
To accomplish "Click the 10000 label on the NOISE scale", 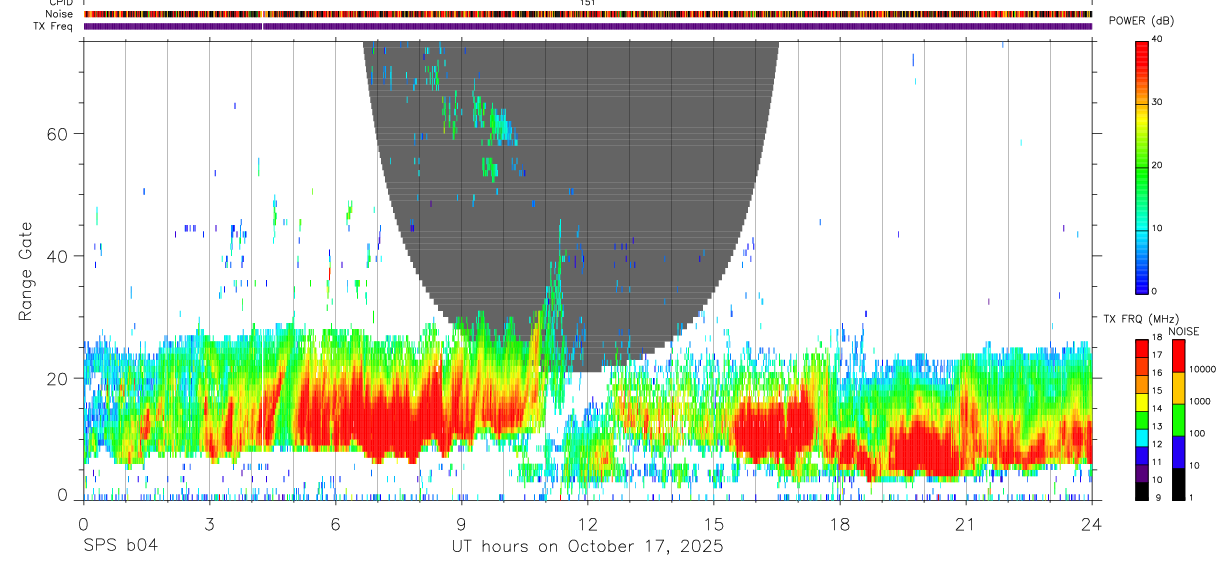I will pos(1202,369).
